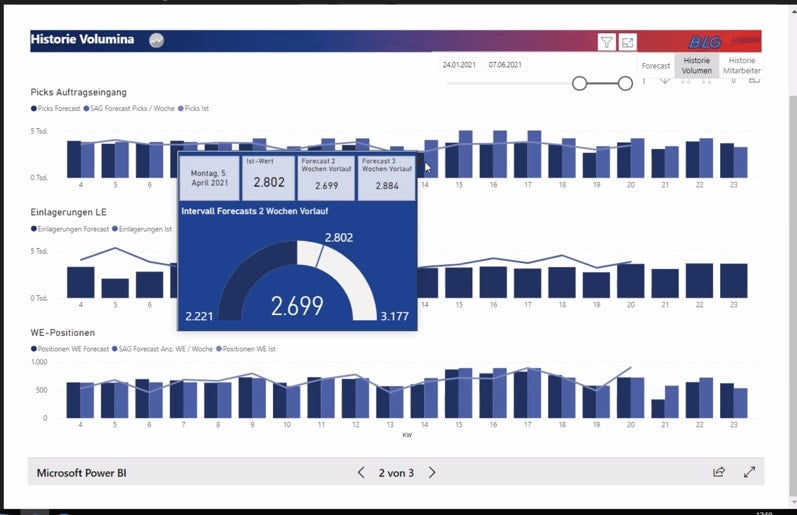The height and width of the screenshot is (515, 797).
Task: Select KW 10 bars in WE-Positionen chart
Action: coord(287,401)
